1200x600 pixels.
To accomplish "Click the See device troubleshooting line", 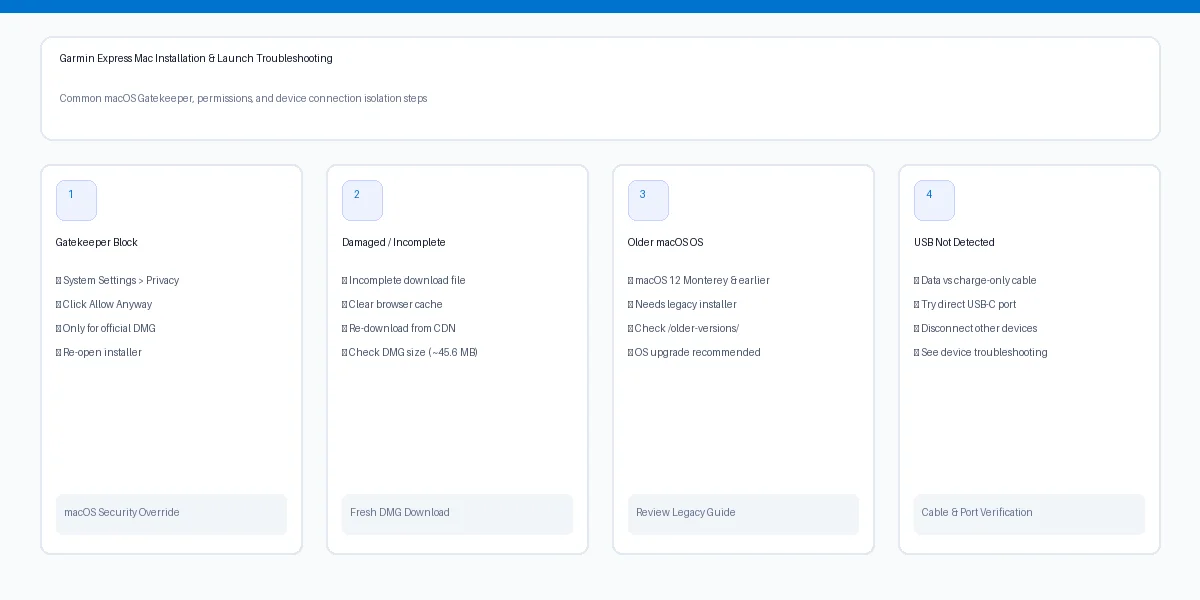I will click(x=981, y=353).
